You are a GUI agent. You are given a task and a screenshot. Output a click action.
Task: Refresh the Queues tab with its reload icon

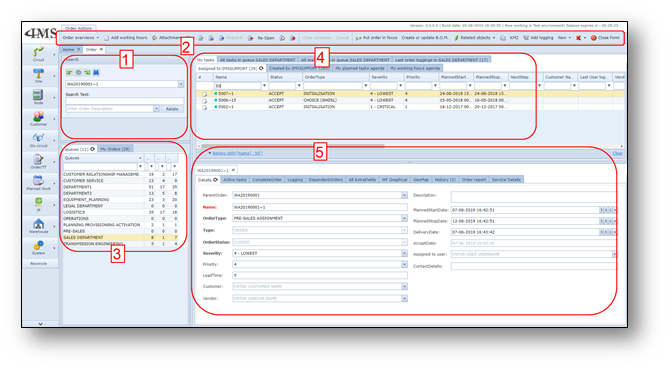tap(92, 149)
